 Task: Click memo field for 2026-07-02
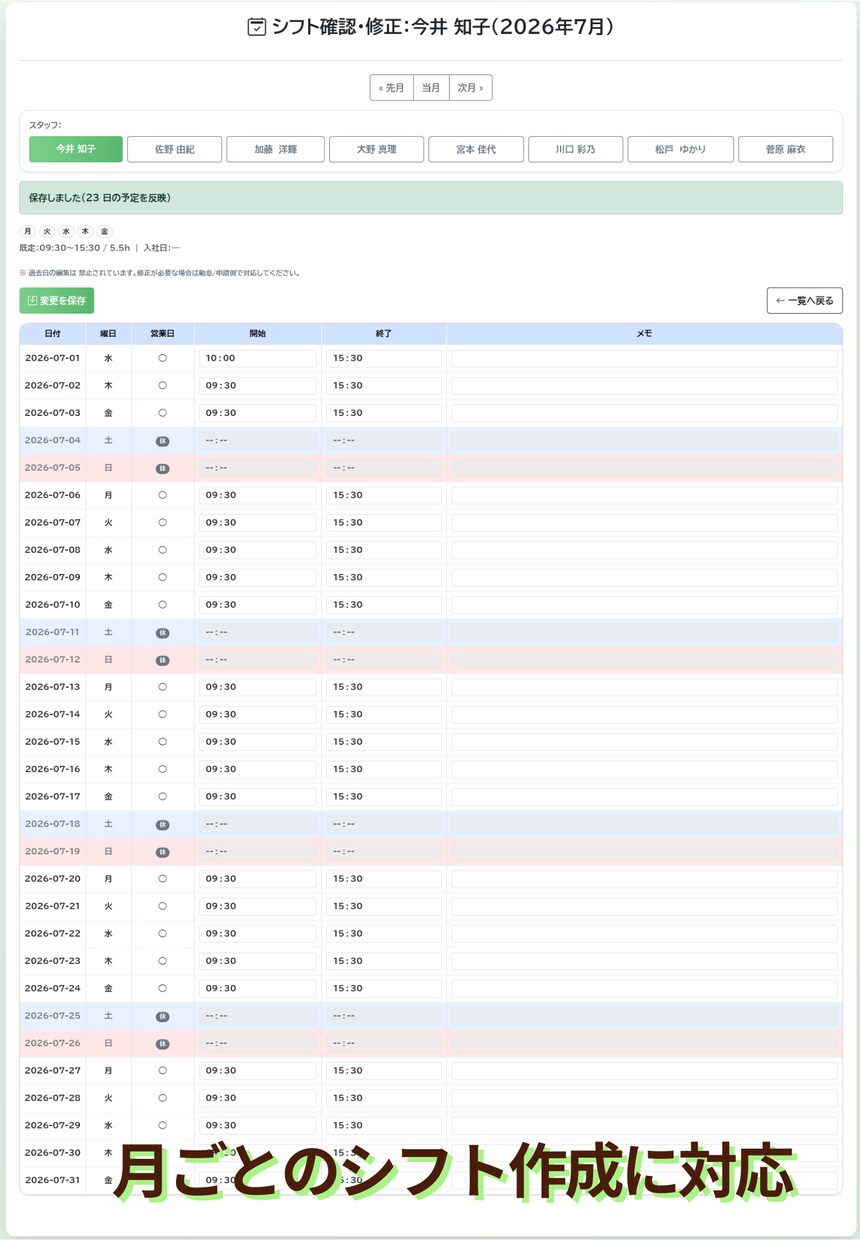[644, 385]
